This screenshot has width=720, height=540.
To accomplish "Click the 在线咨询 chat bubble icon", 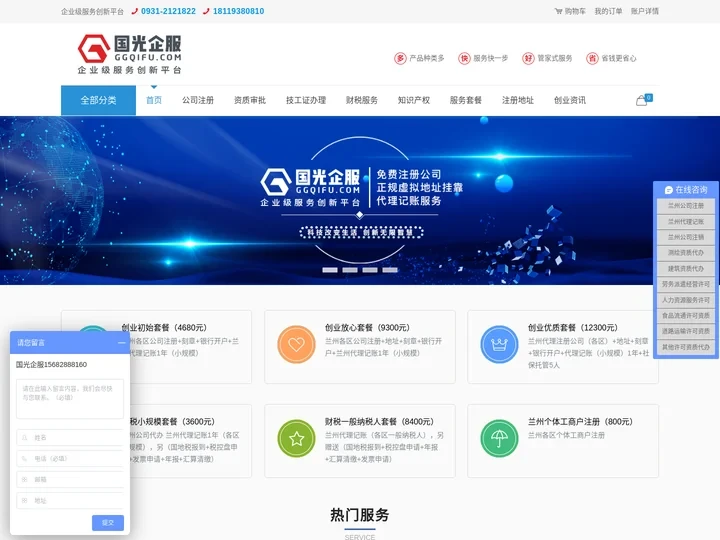I will (669, 190).
